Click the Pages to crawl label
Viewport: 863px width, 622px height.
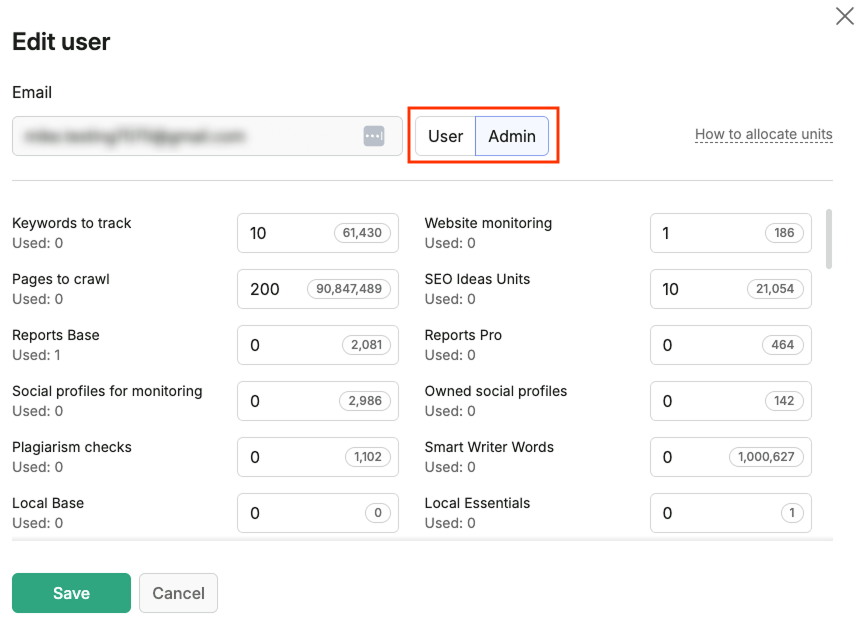[x=61, y=279]
